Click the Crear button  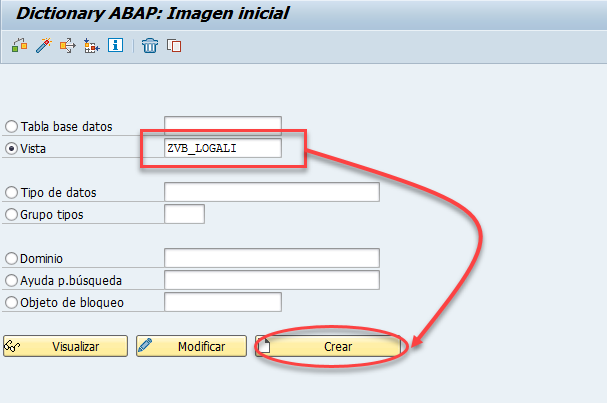click(x=328, y=346)
